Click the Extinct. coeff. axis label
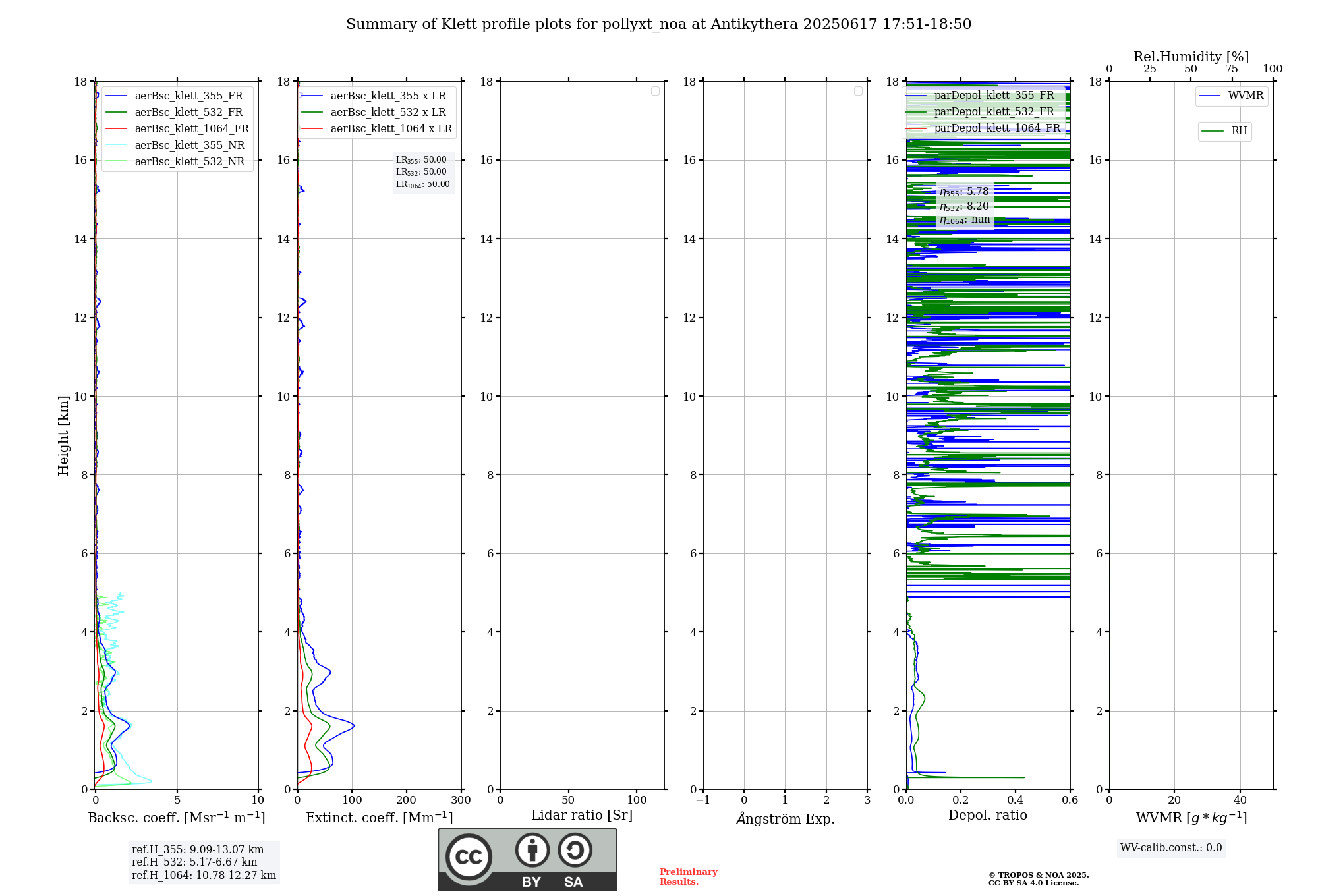1318x896 pixels. click(380, 818)
